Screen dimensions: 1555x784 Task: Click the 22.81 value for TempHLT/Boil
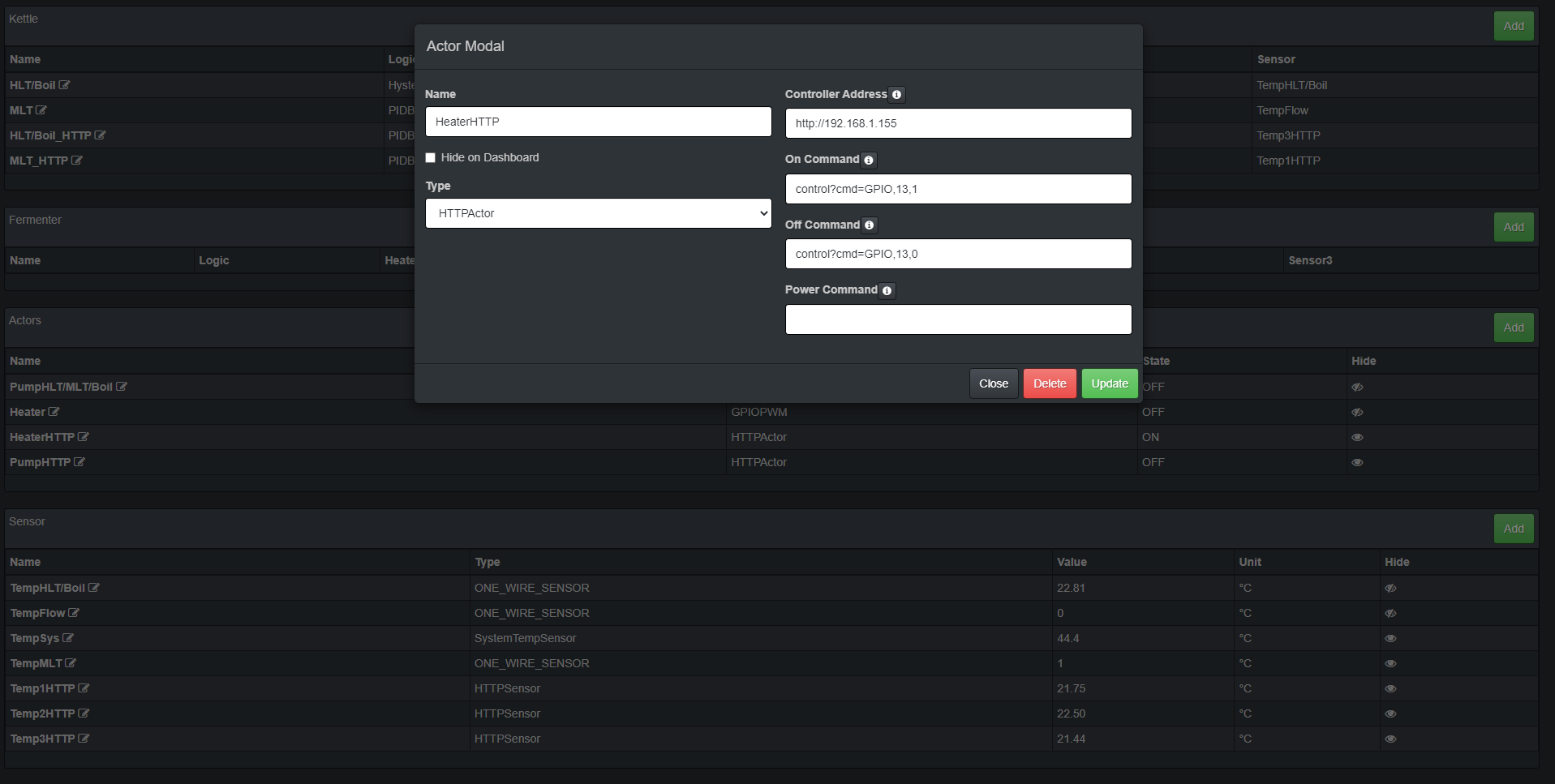coord(1071,588)
